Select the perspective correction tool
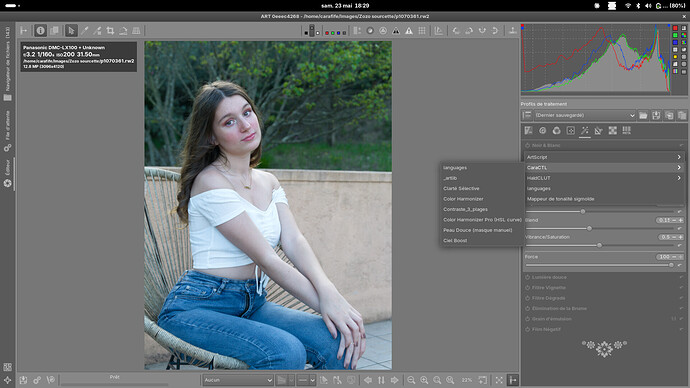This screenshot has height=388, width=690. 136,30
